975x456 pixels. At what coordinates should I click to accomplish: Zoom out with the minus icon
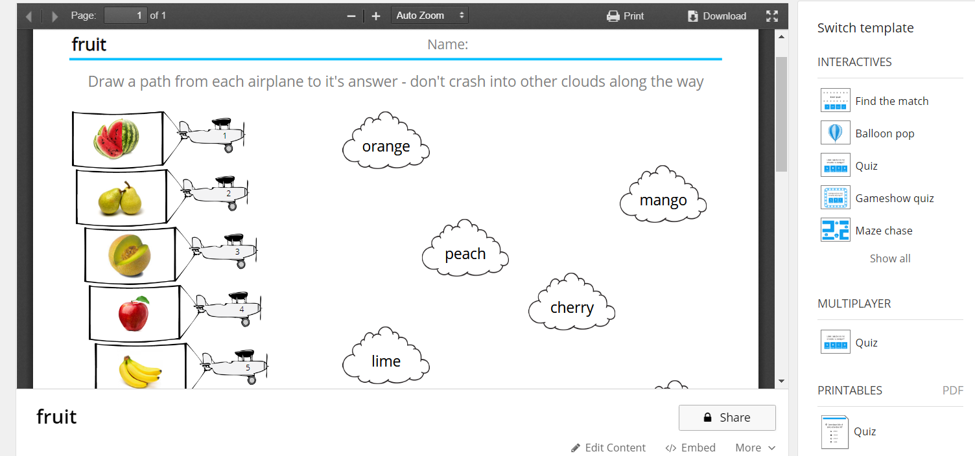[x=351, y=16]
